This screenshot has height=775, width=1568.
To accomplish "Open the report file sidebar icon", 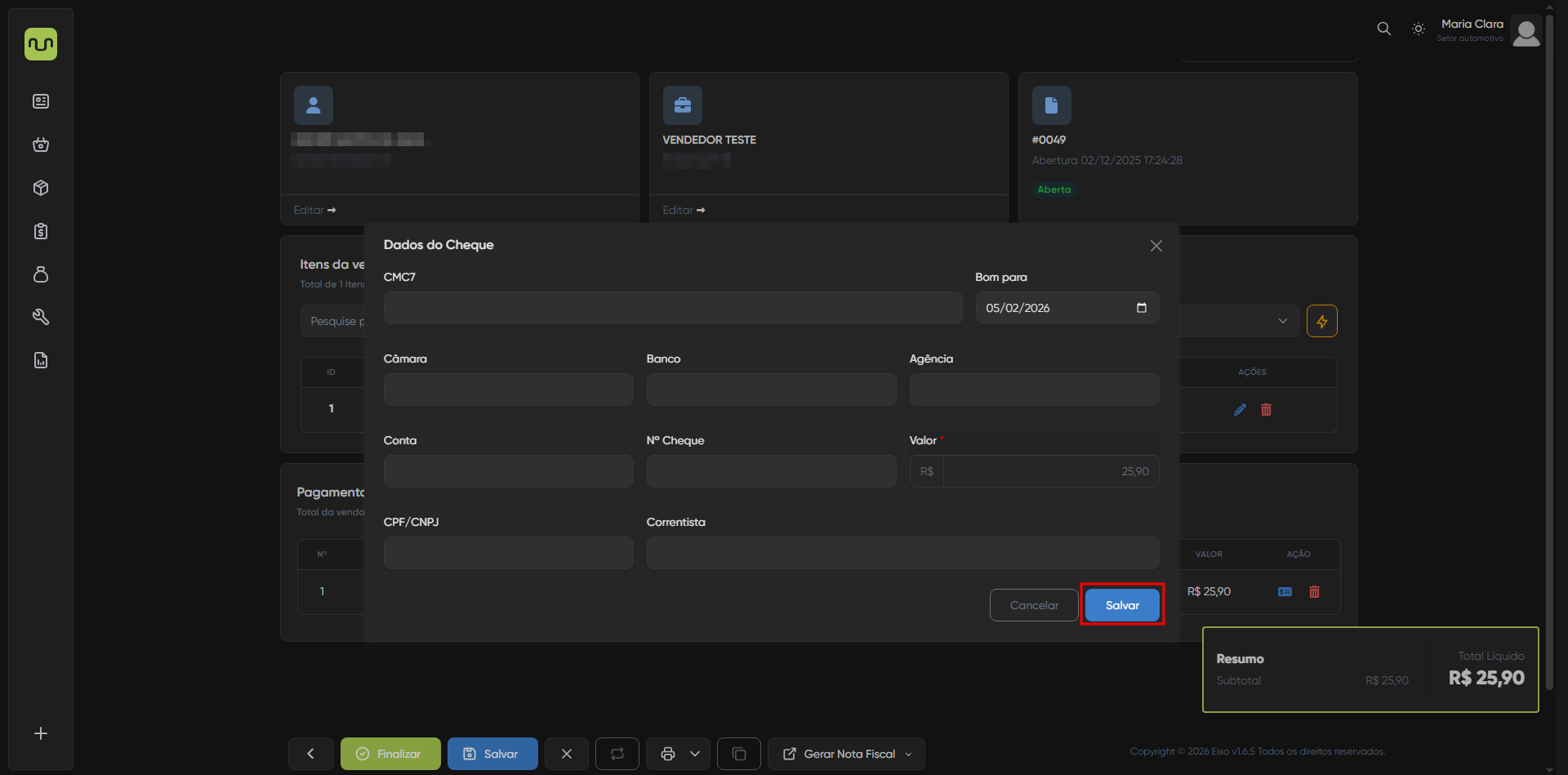I will click(41, 360).
